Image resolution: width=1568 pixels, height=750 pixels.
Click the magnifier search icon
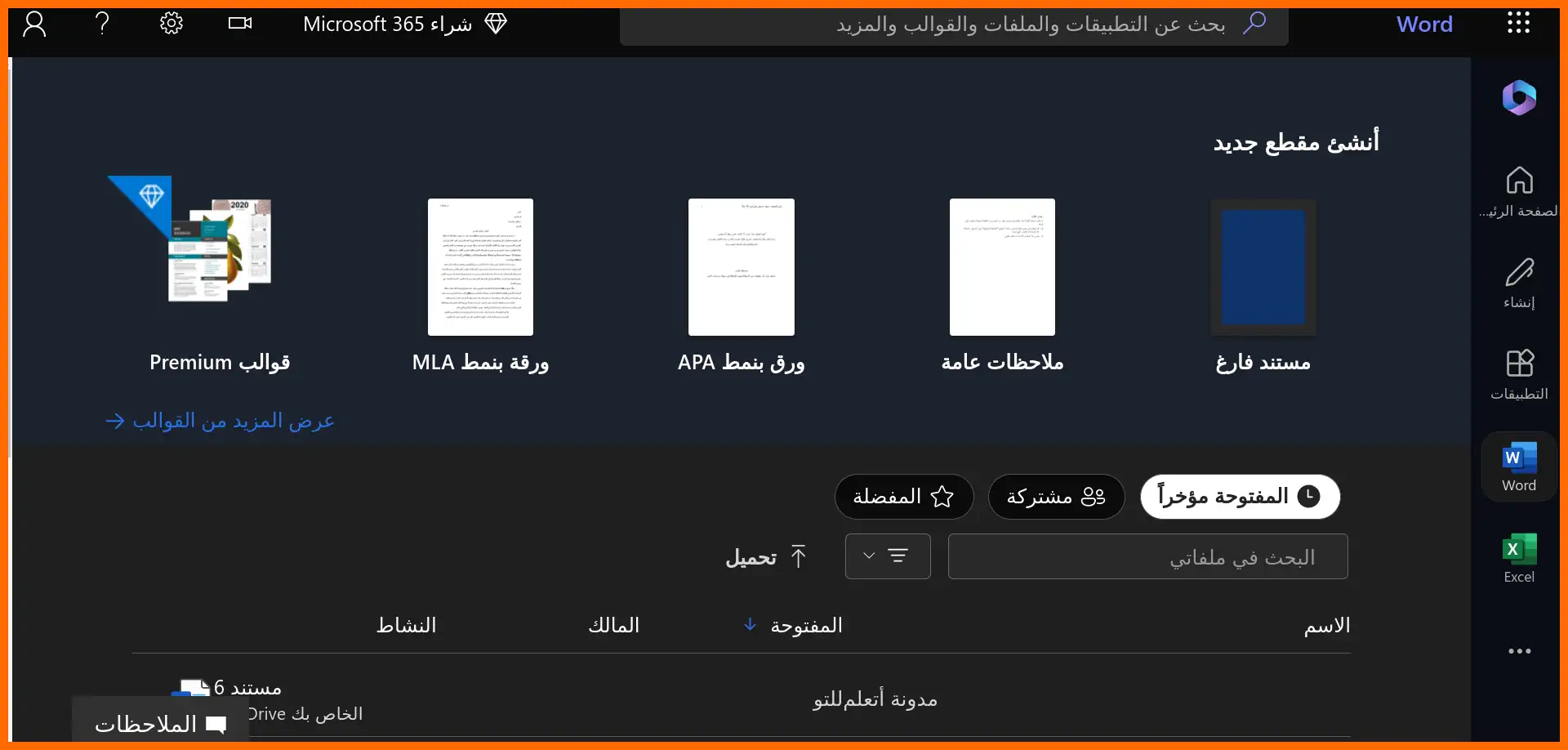coord(1254,23)
